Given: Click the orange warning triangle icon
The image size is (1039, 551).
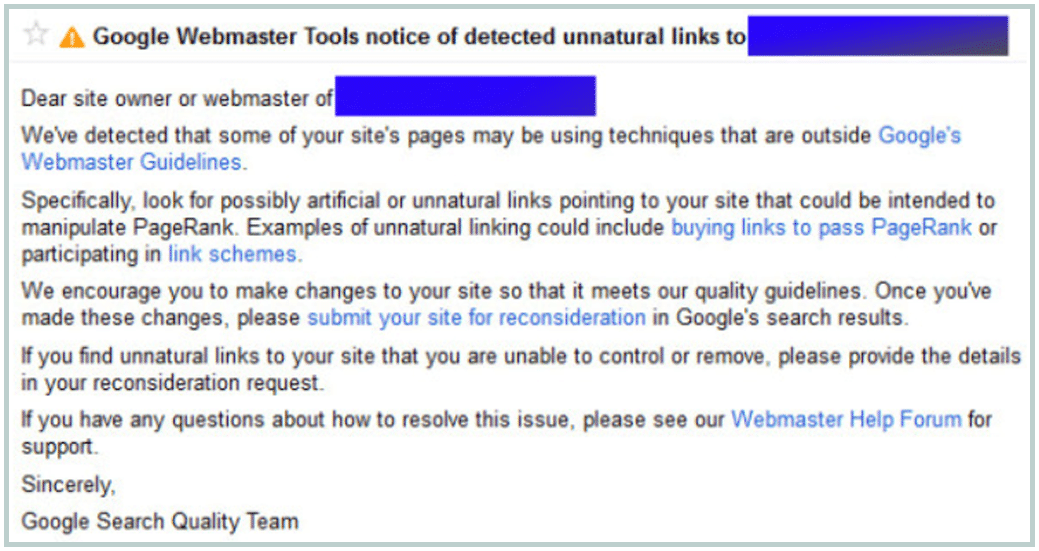Looking at the screenshot, I should tap(72, 37).
